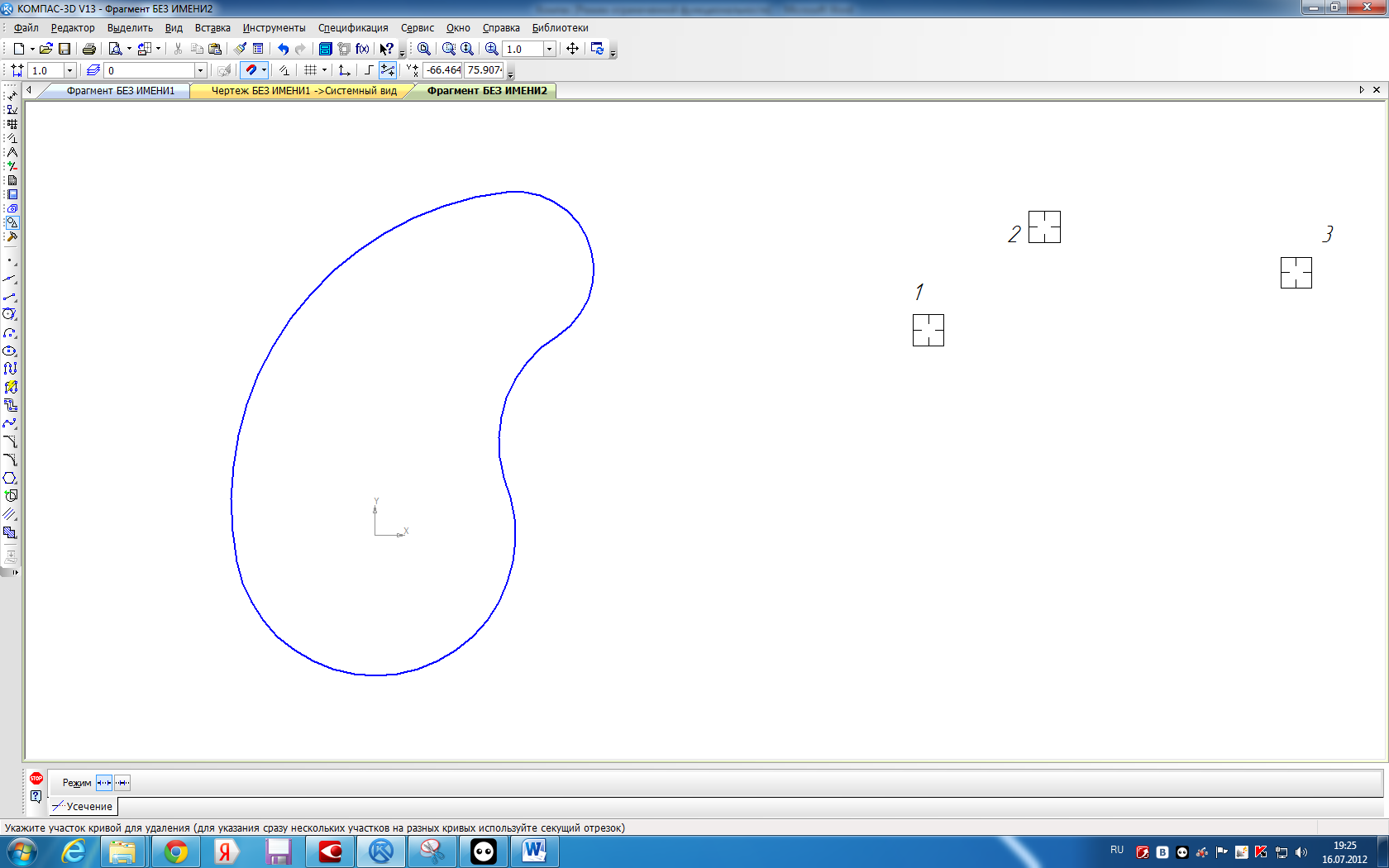Image resolution: width=1389 pixels, height=868 pixels.
Task: Zoom in with the magnifier plus icon
Action: coord(491,49)
